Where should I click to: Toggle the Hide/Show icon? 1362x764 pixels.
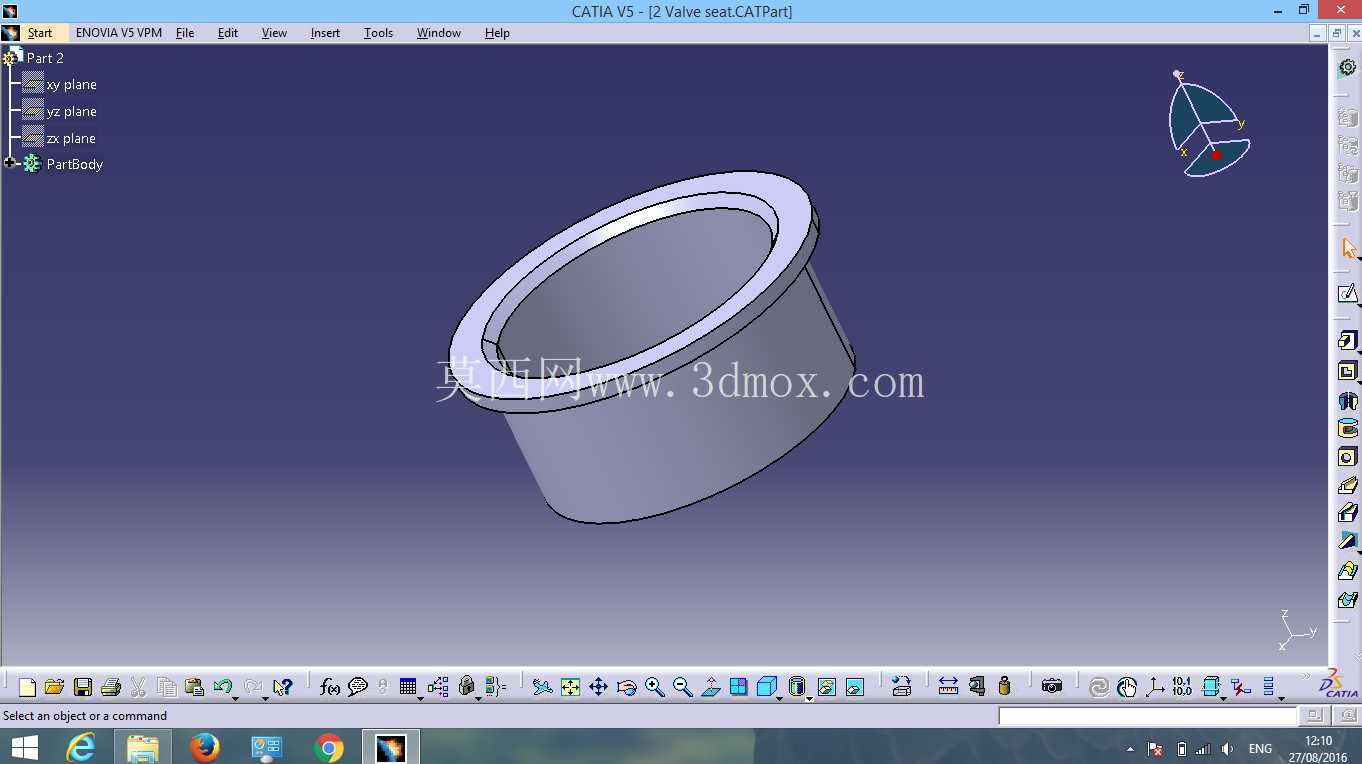tap(826, 687)
